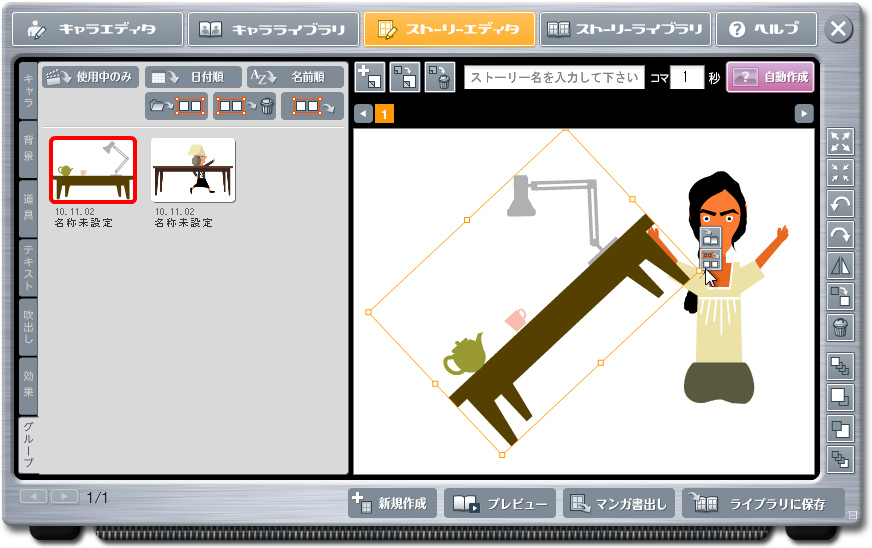Toggle the 使用中のみ filter

coord(90,77)
